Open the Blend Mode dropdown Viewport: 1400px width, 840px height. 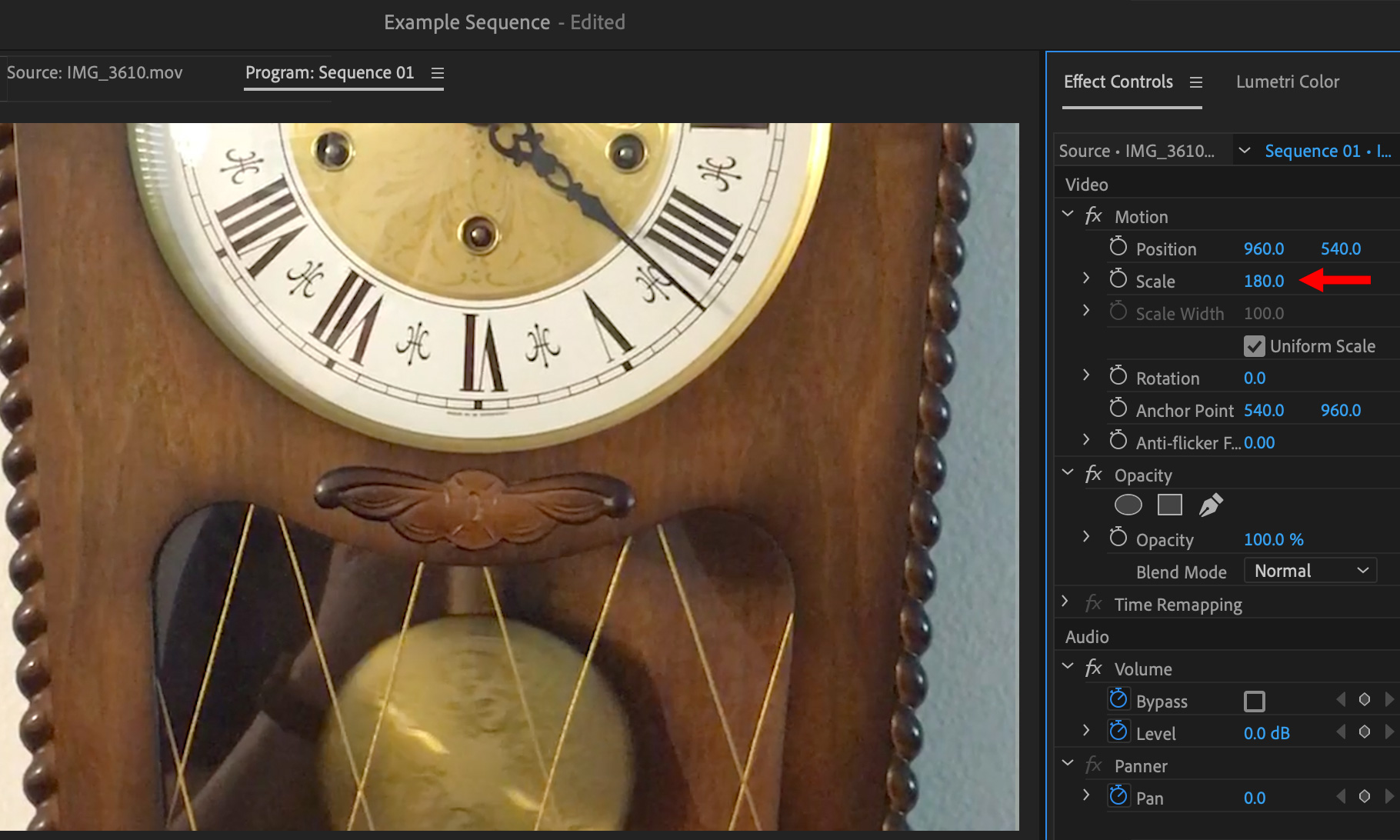click(1310, 571)
